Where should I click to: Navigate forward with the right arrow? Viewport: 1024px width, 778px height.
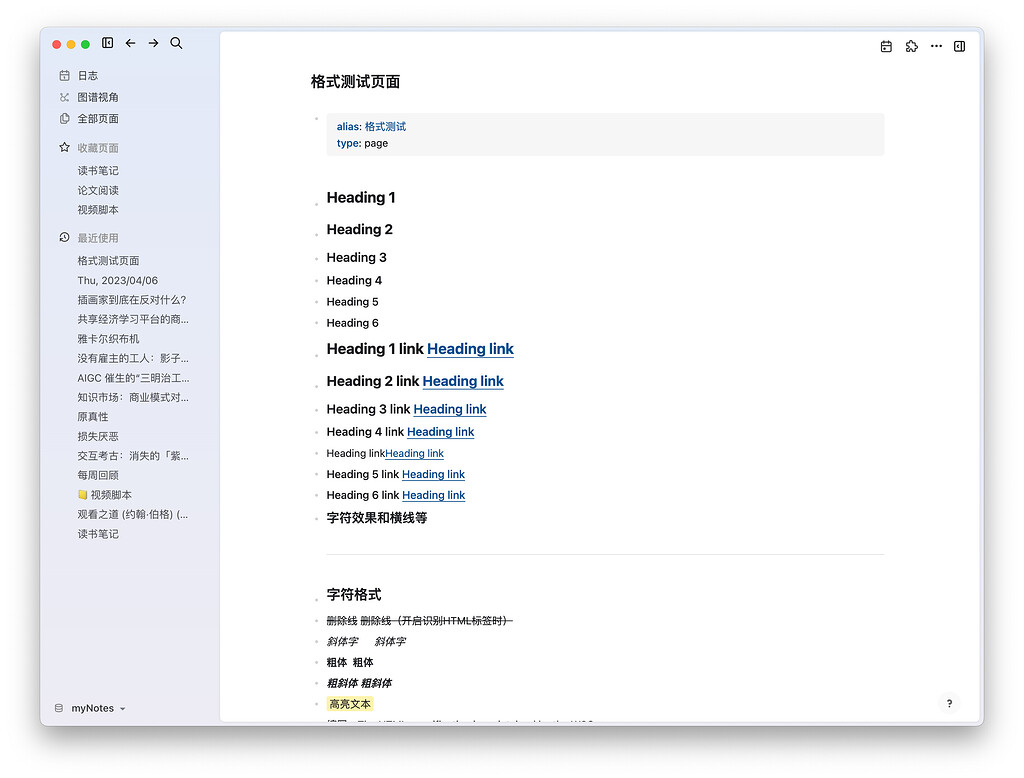tap(153, 43)
